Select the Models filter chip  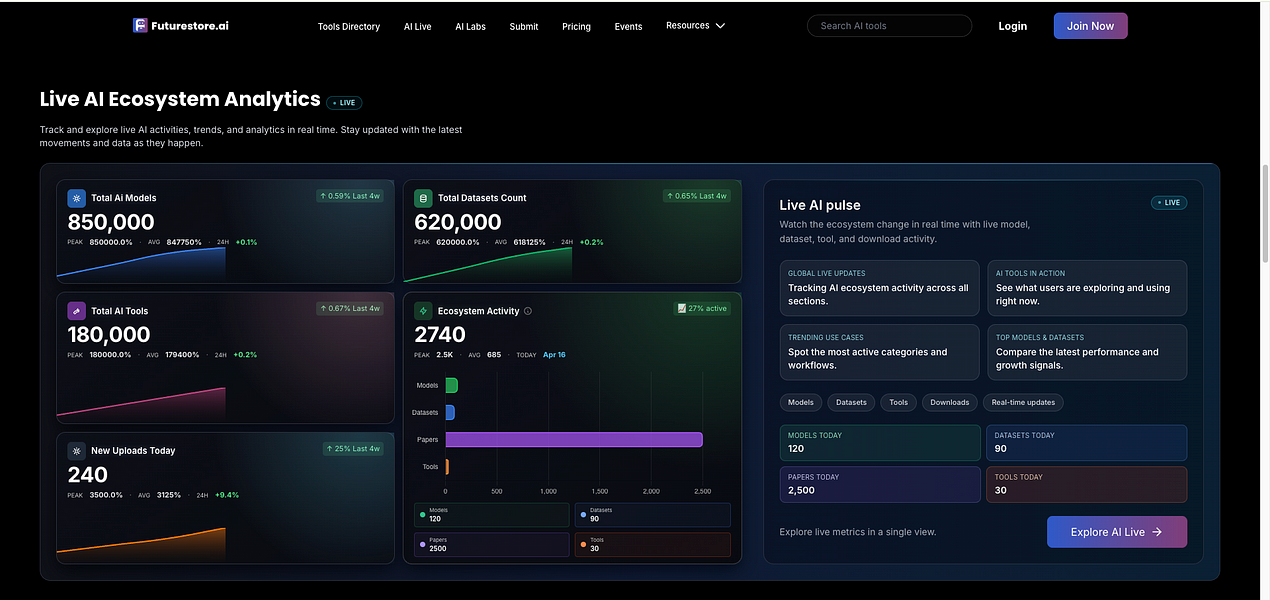coord(801,402)
